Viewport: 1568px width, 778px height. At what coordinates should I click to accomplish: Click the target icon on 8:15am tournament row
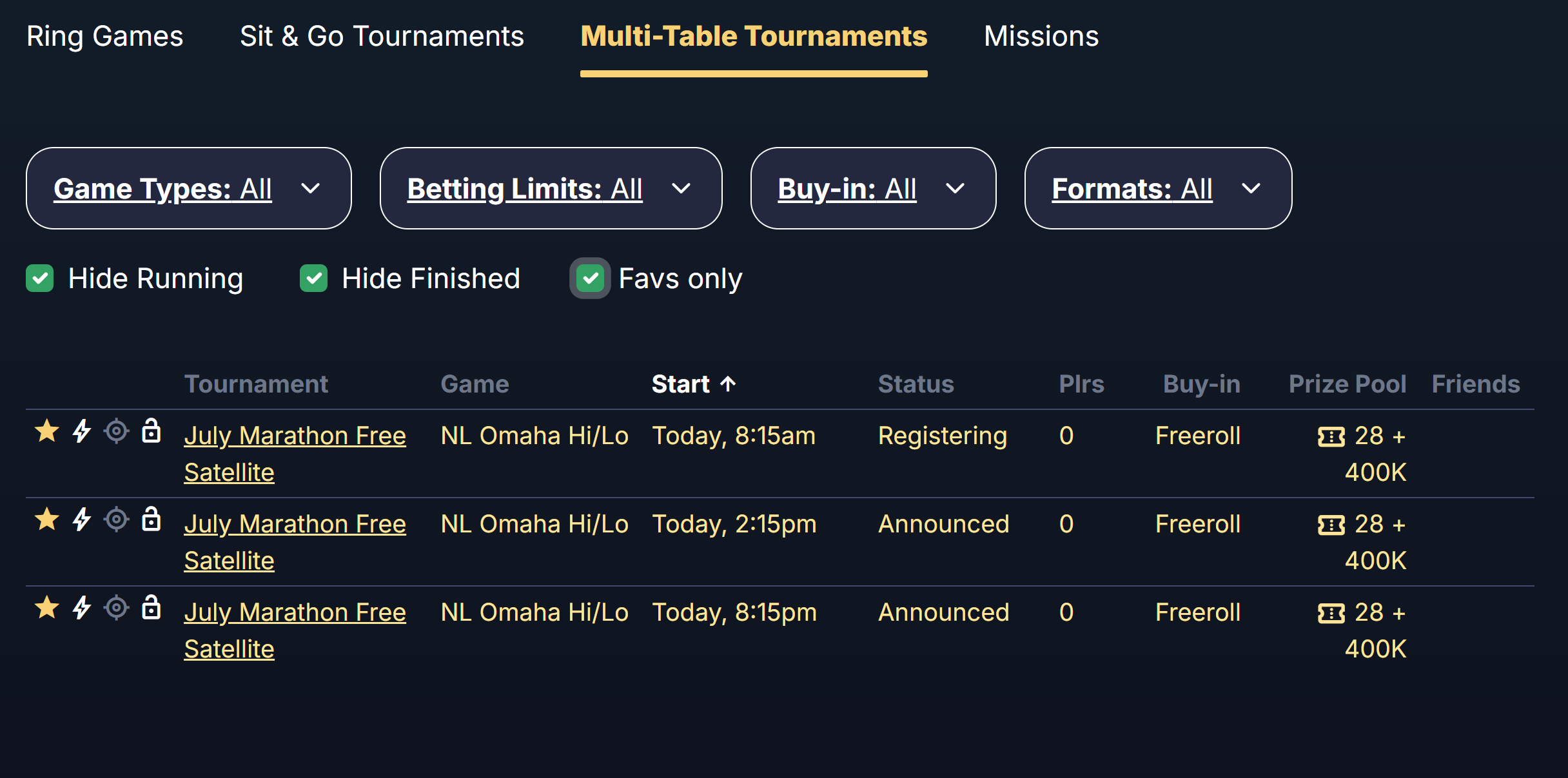tap(117, 431)
